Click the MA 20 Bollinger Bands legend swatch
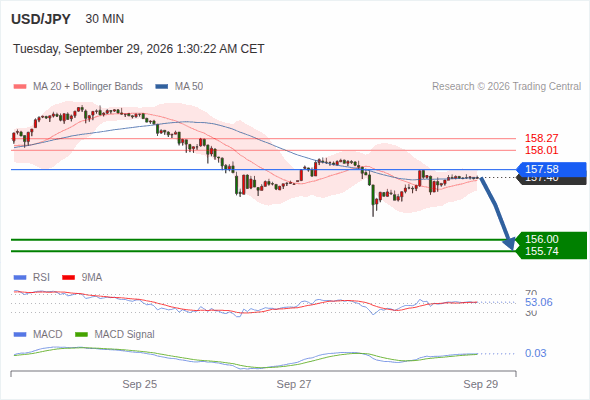This screenshot has width=590, height=400. pos(20,87)
